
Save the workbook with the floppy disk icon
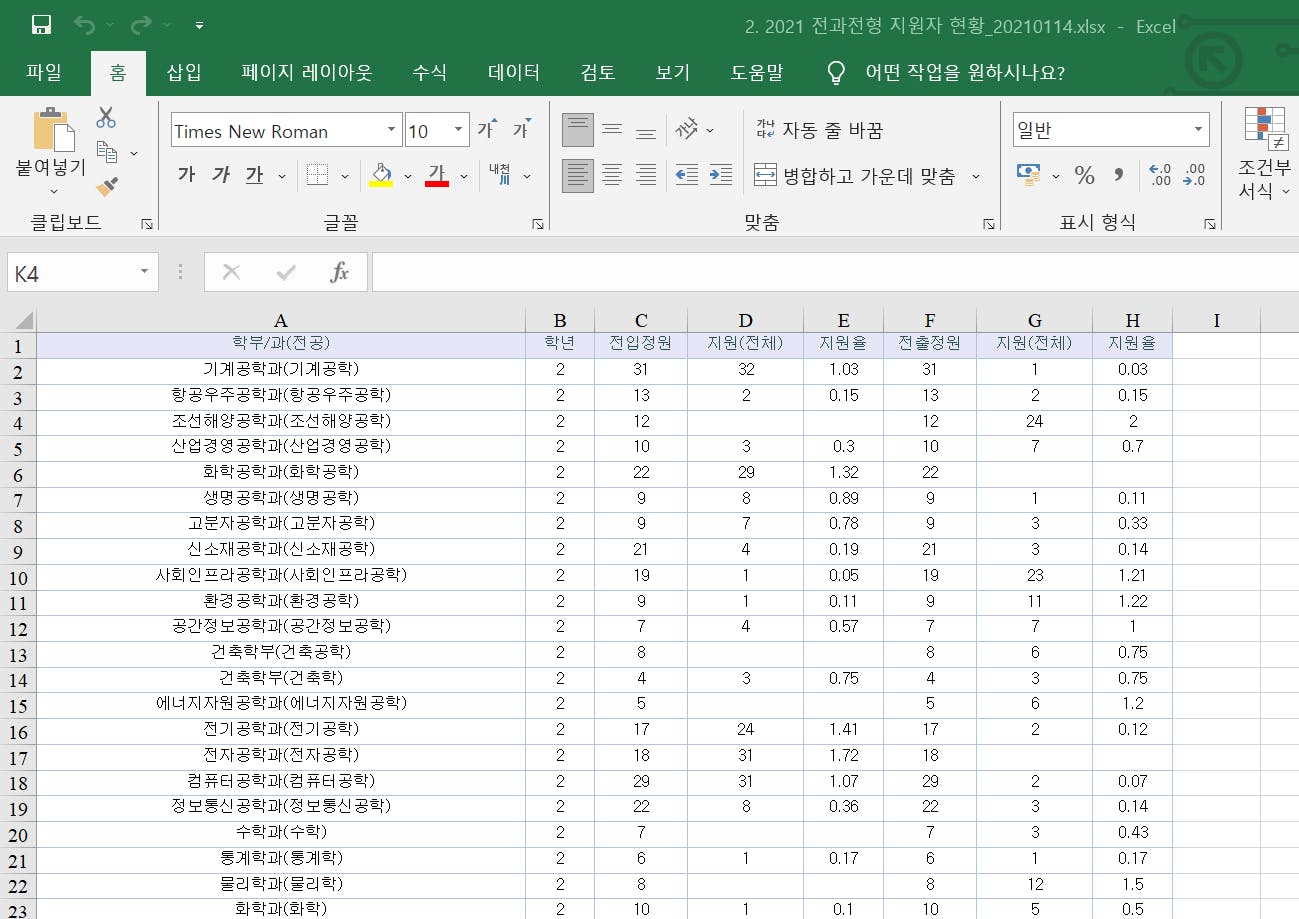click(41, 25)
